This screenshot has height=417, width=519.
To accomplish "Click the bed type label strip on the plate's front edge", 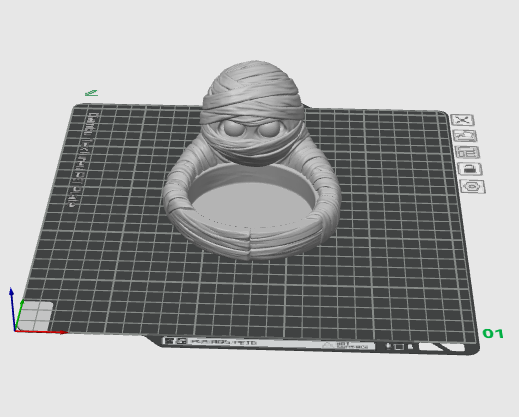I will pyautogui.click(x=268, y=344).
